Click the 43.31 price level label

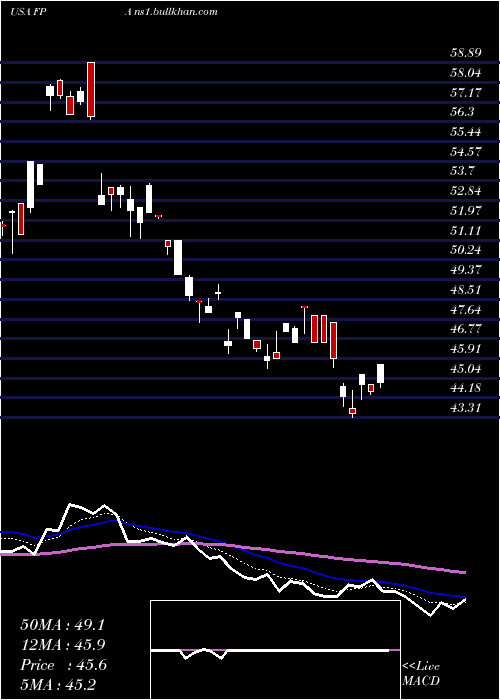465,408
